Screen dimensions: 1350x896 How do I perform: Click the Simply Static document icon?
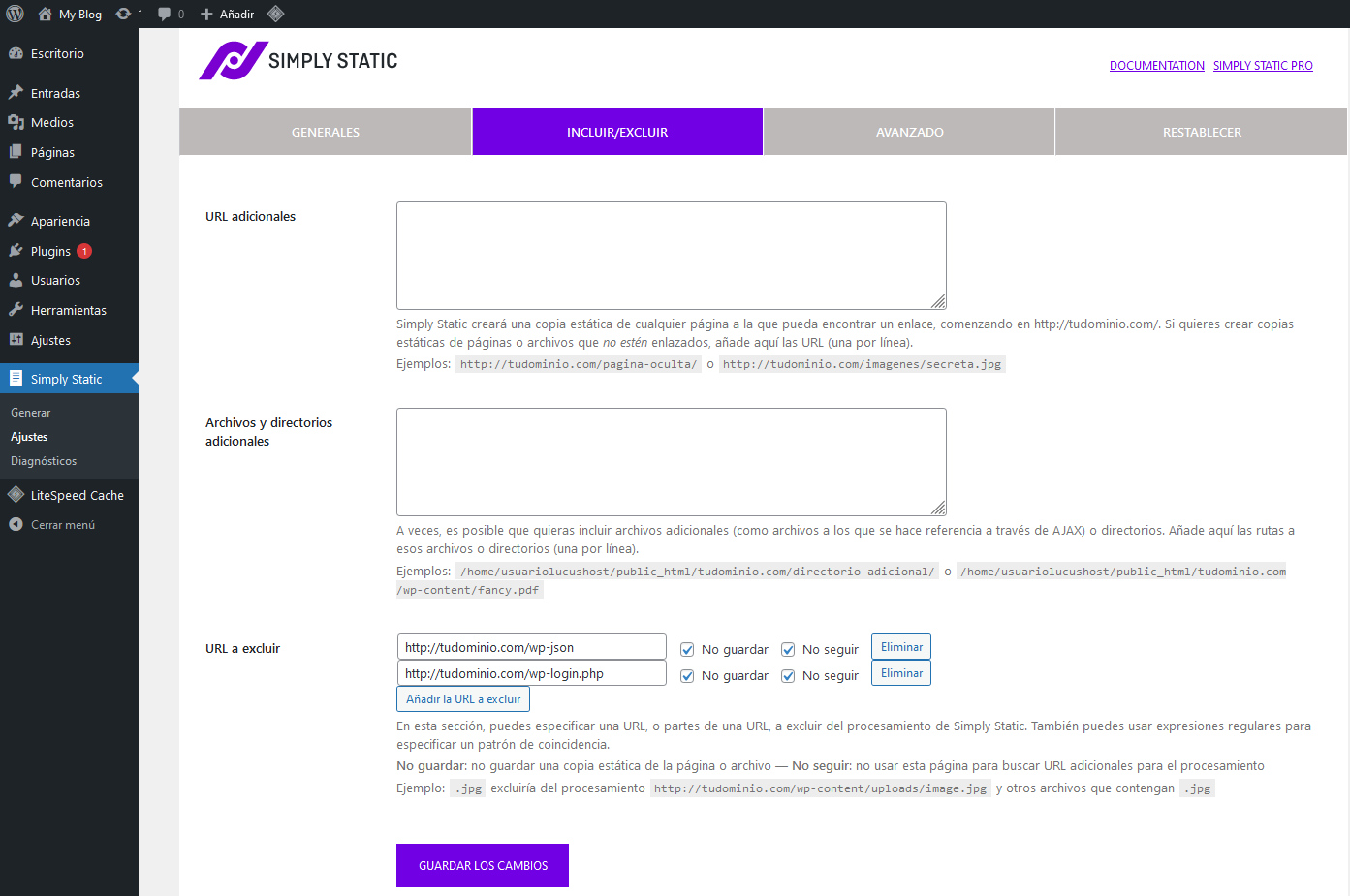coord(16,379)
